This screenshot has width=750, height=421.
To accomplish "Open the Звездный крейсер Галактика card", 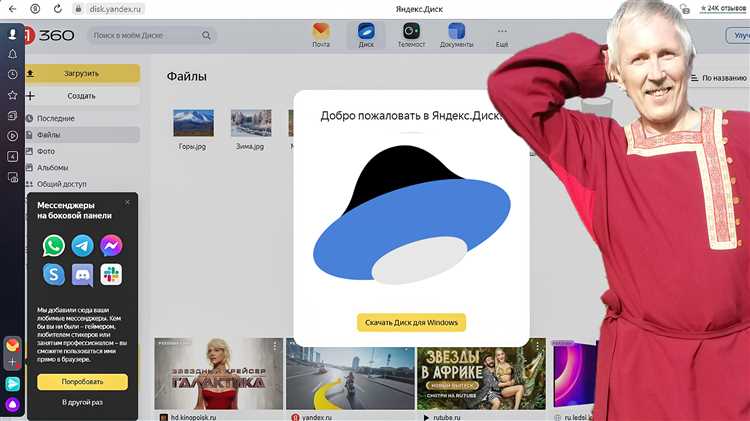I will pyautogui.click(x=219, y=374).
